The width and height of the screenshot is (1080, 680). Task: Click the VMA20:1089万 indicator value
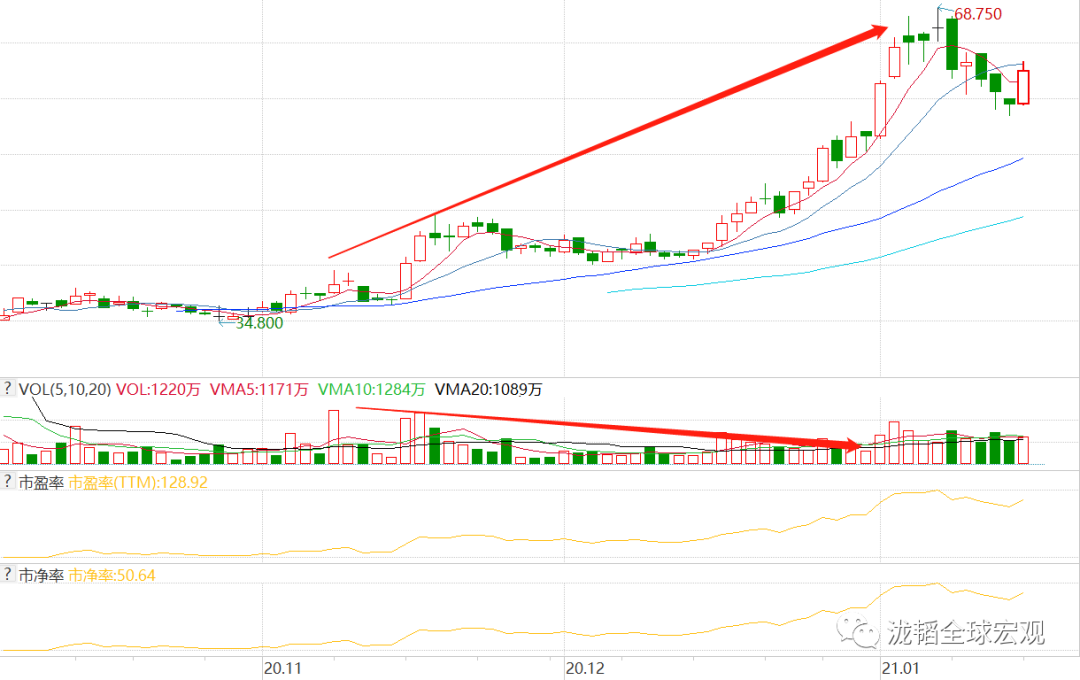pyautogui.click(x=488, y=389)
